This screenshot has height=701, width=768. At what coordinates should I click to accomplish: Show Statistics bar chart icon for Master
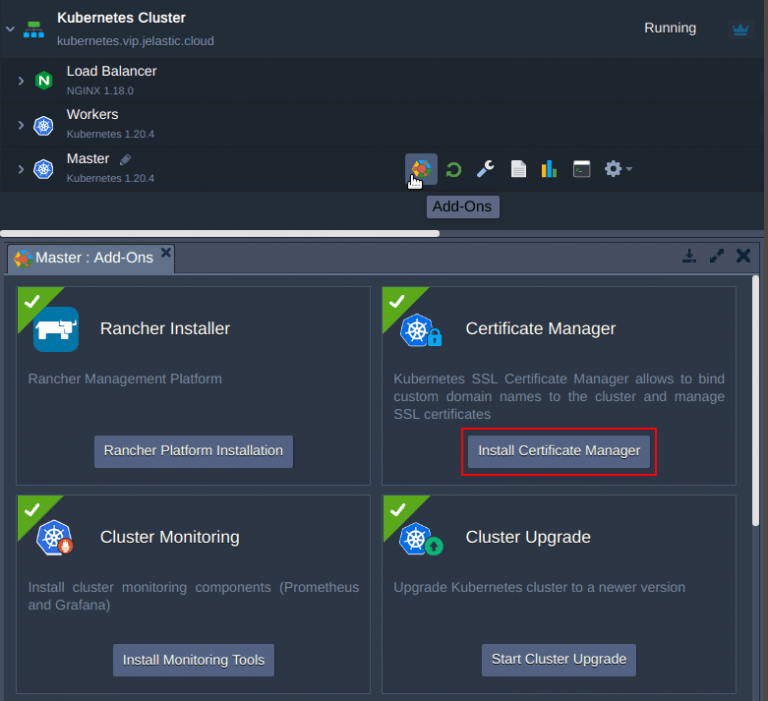[x=549, y=169]
